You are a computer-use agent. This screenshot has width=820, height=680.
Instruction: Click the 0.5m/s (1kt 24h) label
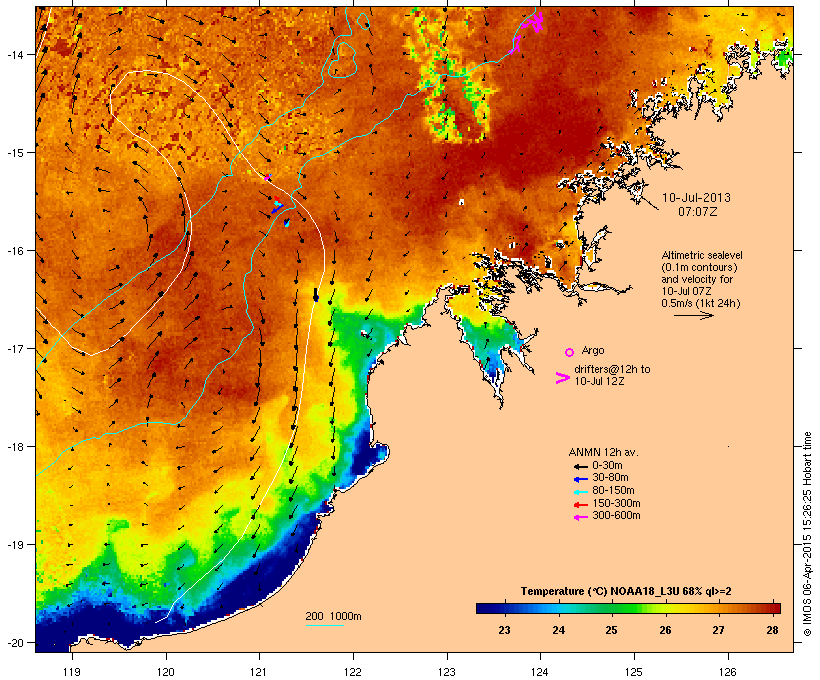pos(701,303)
